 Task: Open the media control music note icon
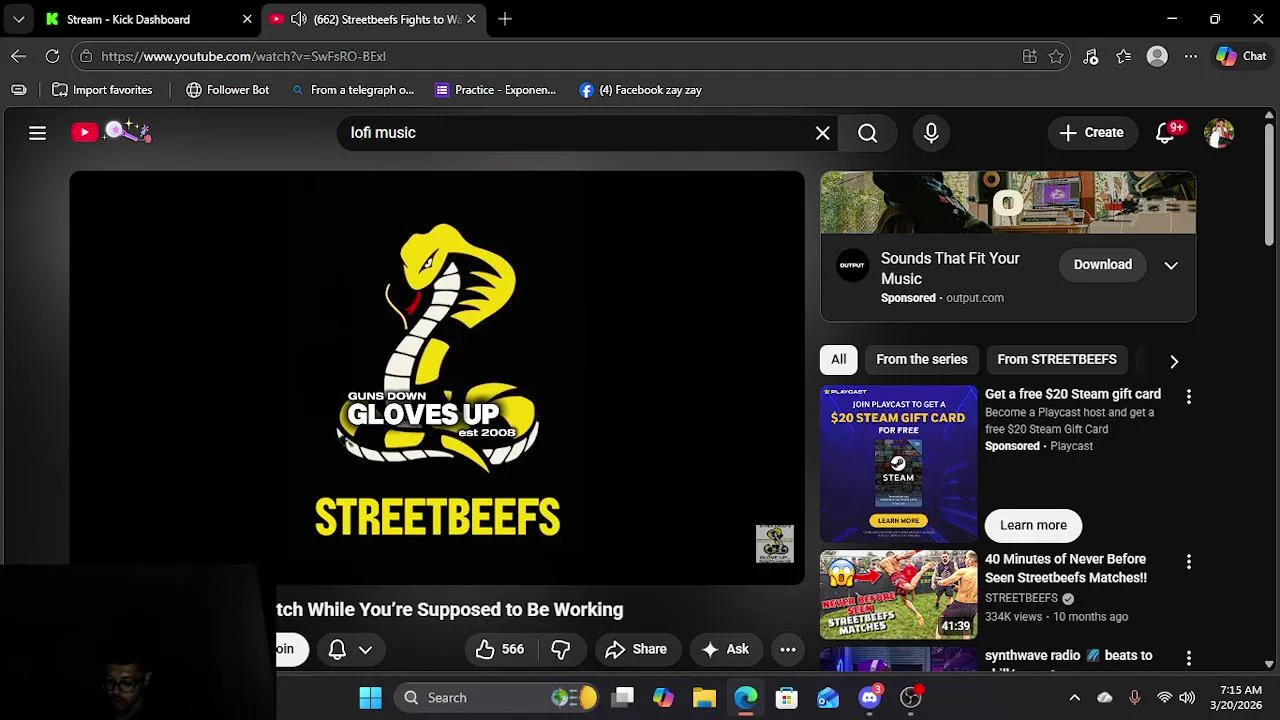[x=1091, y=56]
